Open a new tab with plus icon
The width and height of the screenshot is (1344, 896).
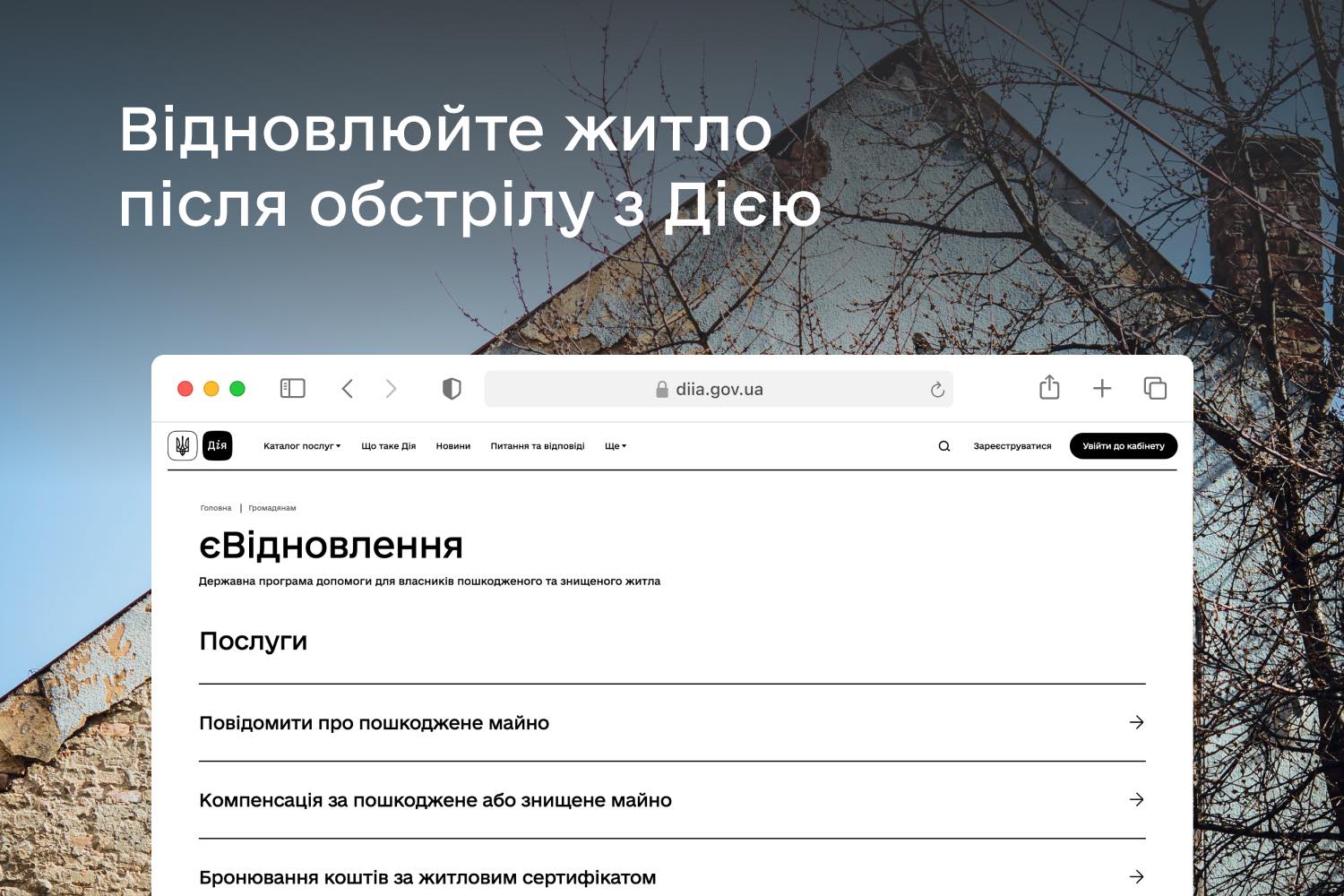[x=1102, y=388]
